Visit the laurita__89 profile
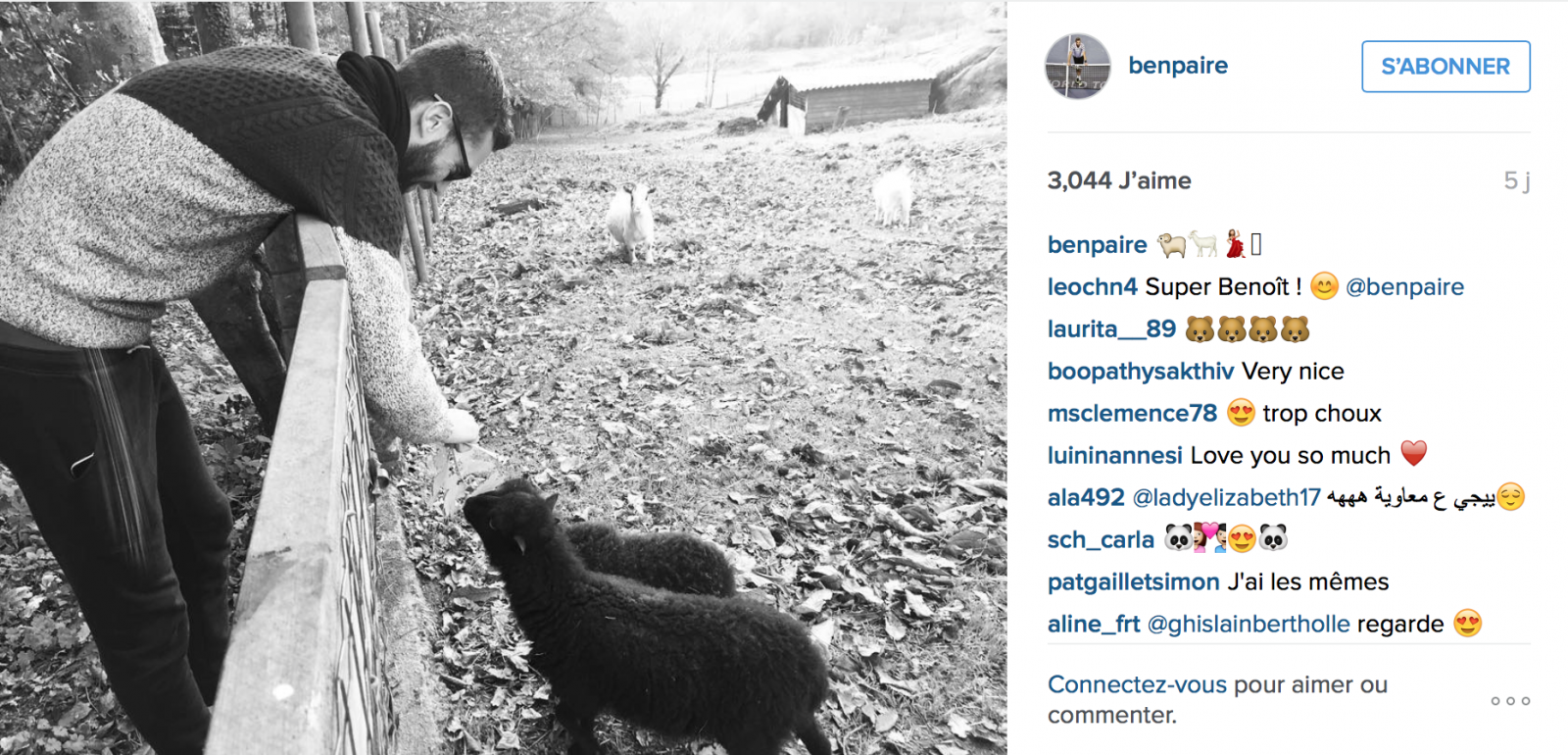The height and width of the screenshot is (755, 1568). tap(1111, 329)
